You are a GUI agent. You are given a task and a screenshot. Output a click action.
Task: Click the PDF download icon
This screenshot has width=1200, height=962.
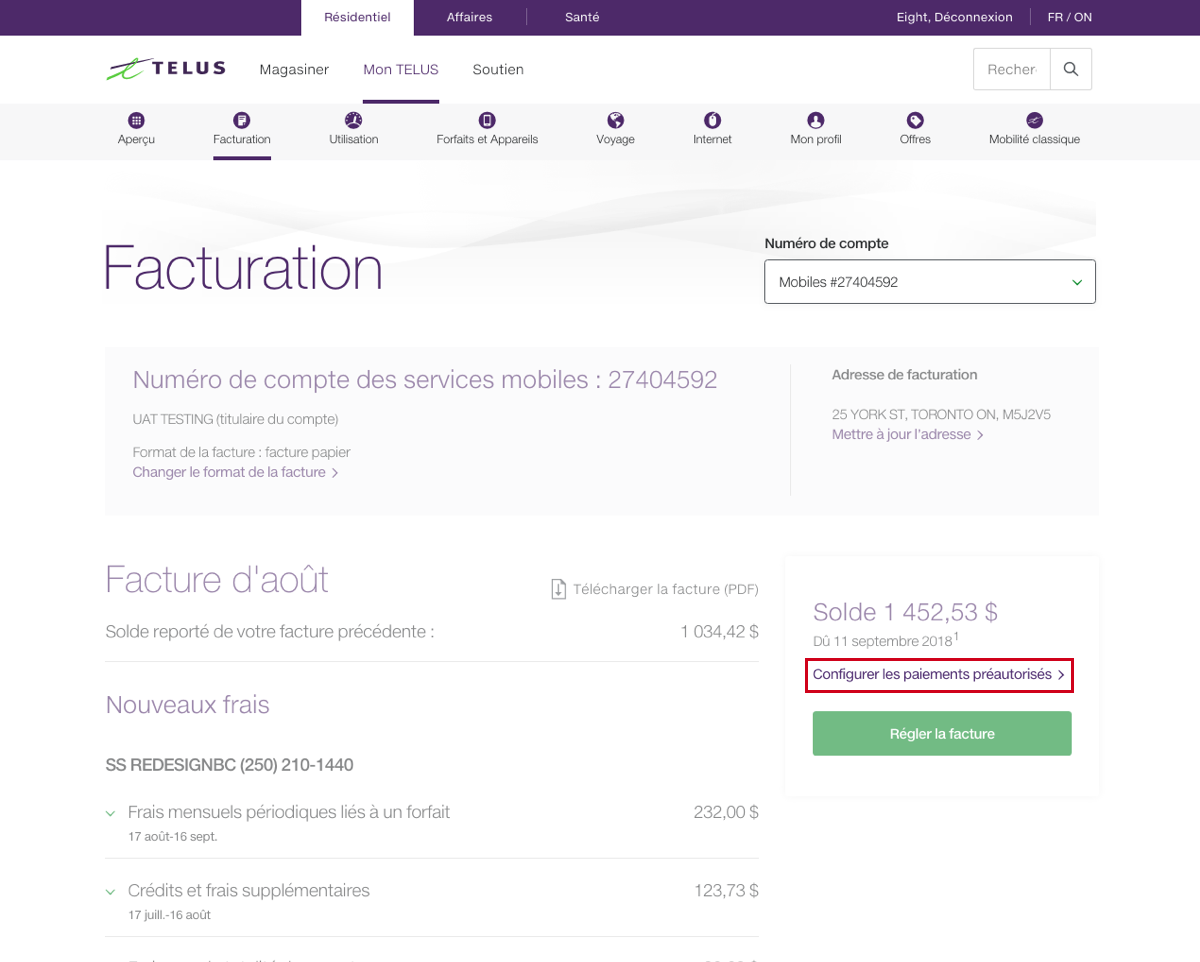click(x=558, y=589)
